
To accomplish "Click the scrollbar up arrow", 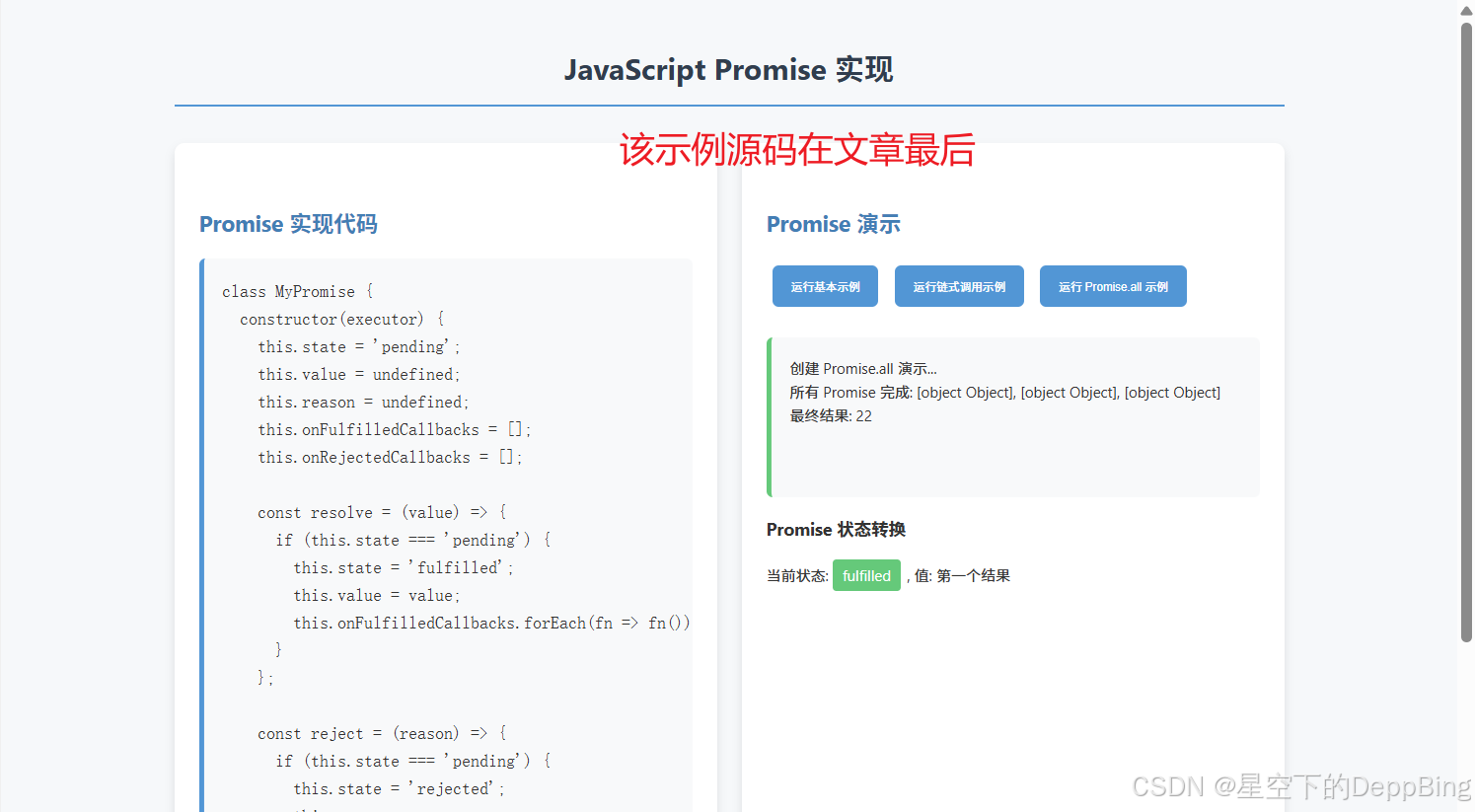I will click(1466, 10).
